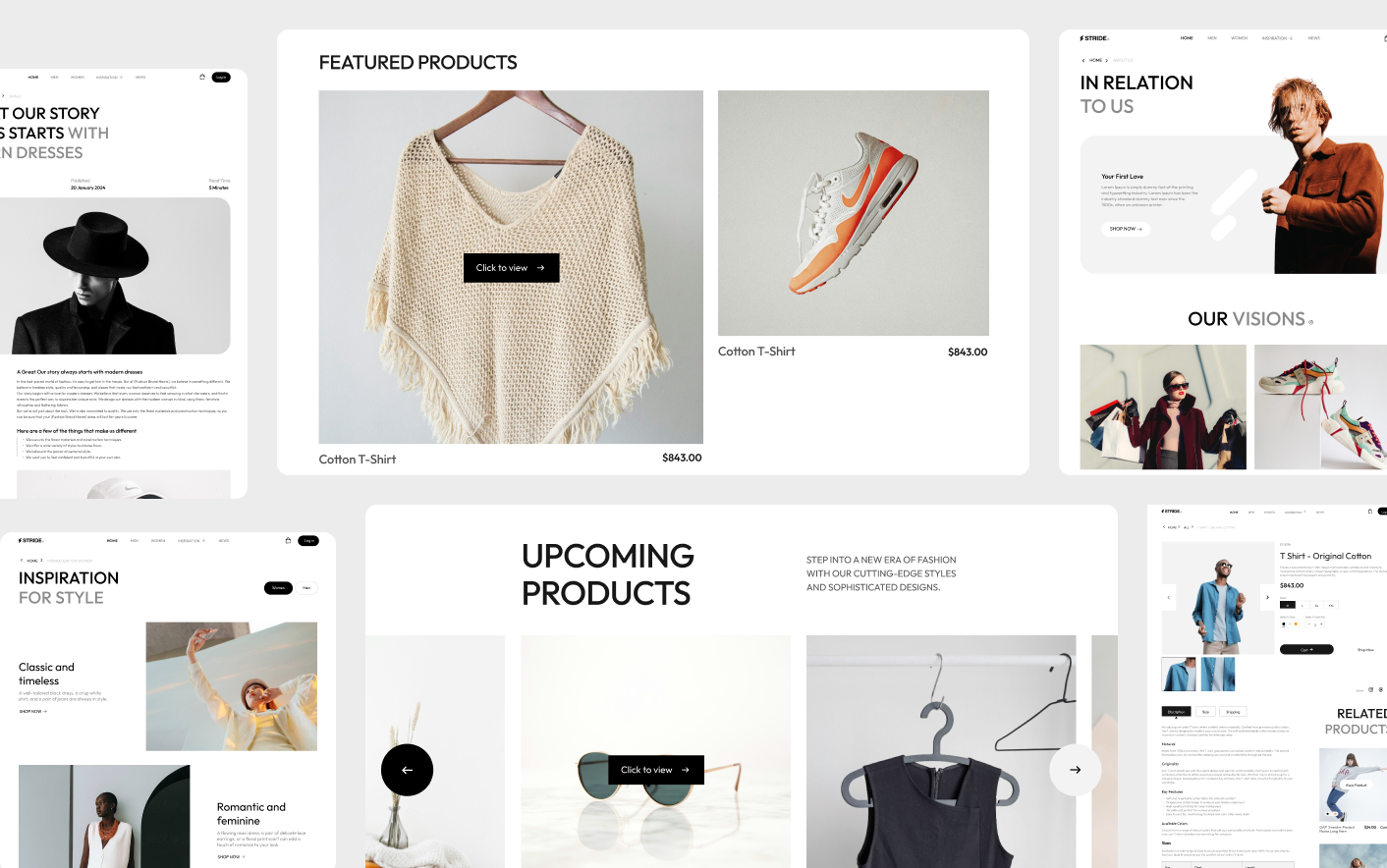Select the Men filter on Inspiration page
This screenshot has height=868, width=1387.
click(x=306, y=588)
